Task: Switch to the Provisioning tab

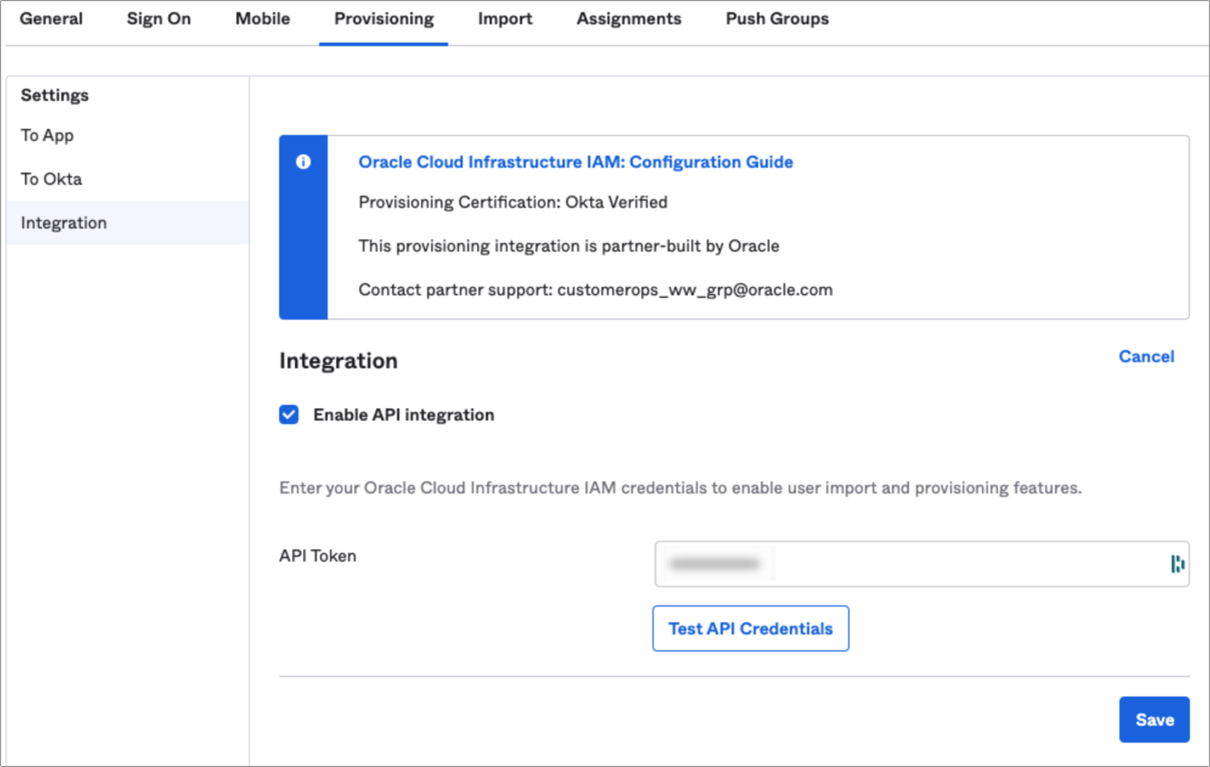Action: coord(383,18)
